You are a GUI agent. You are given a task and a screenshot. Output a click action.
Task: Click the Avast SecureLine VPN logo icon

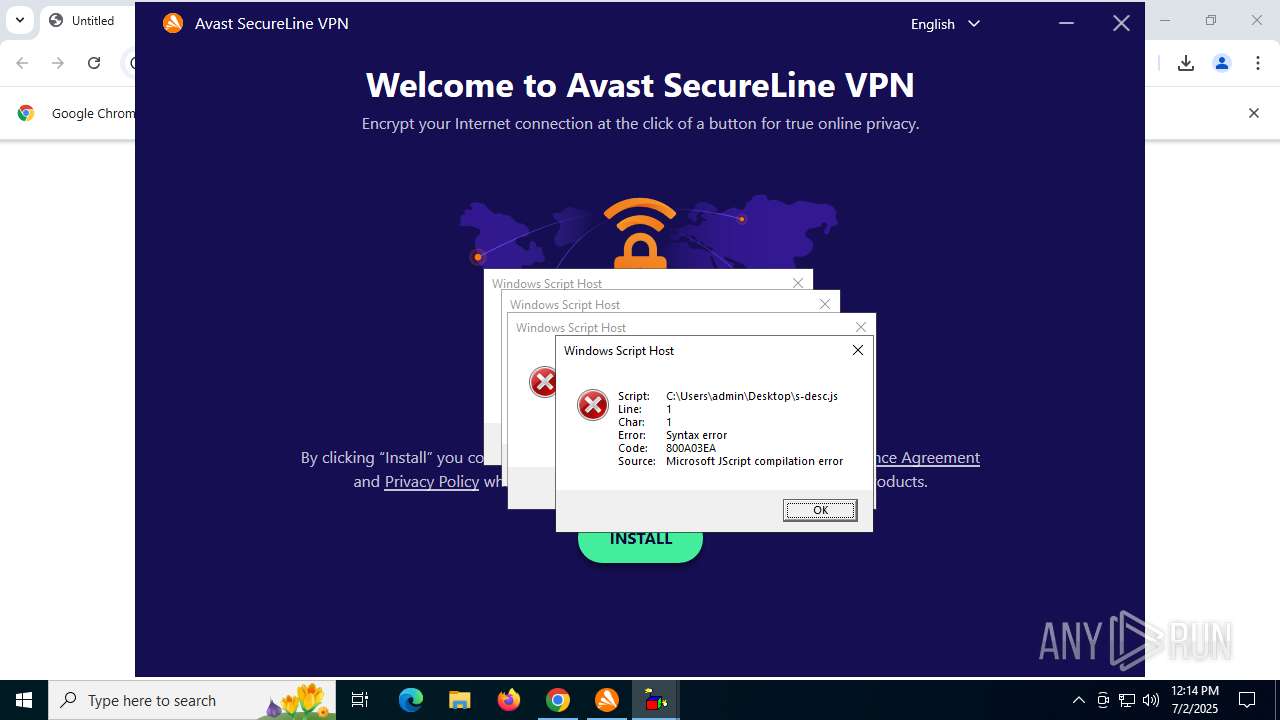tap(173, 23)
